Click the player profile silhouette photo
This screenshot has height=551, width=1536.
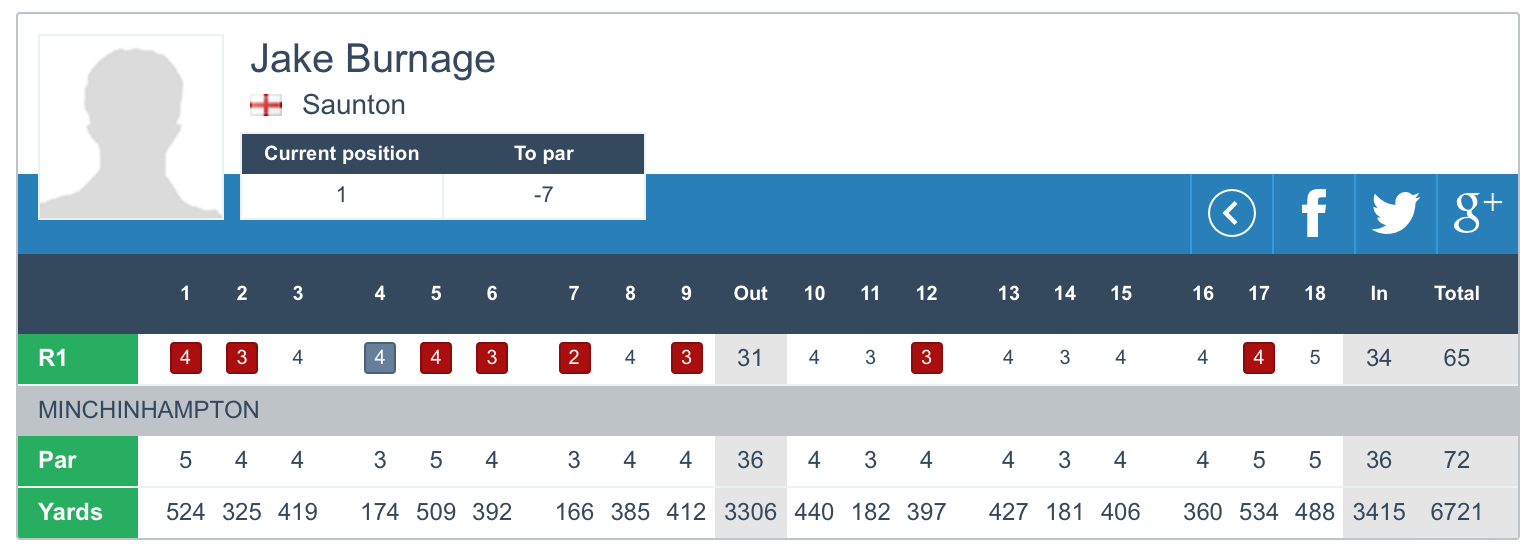point(131,127)
